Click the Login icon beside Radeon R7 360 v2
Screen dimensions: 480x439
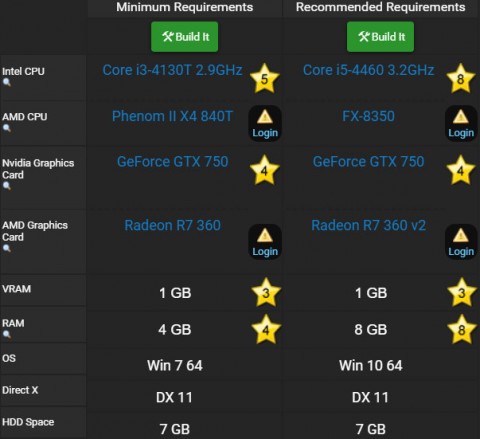461,242
